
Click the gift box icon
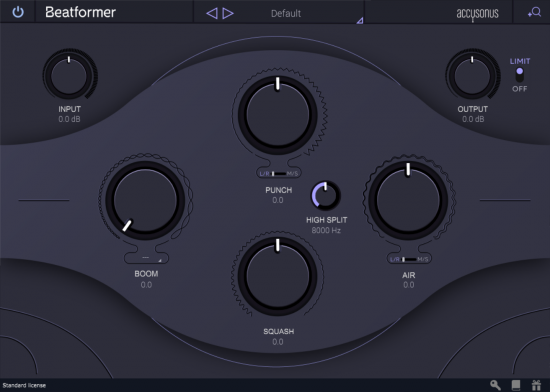536,385
